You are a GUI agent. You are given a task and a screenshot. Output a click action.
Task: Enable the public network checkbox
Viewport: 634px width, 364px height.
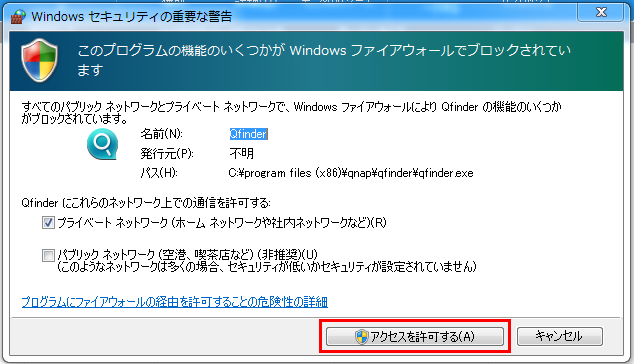pyautogui.click(x=48, y=255)
